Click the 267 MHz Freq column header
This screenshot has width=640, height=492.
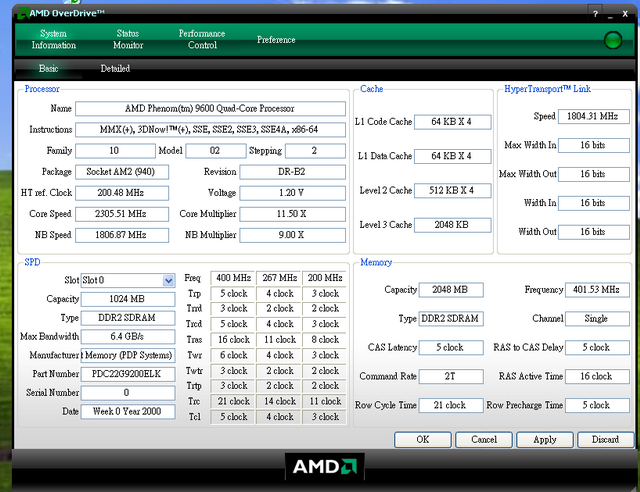point(279,278)
